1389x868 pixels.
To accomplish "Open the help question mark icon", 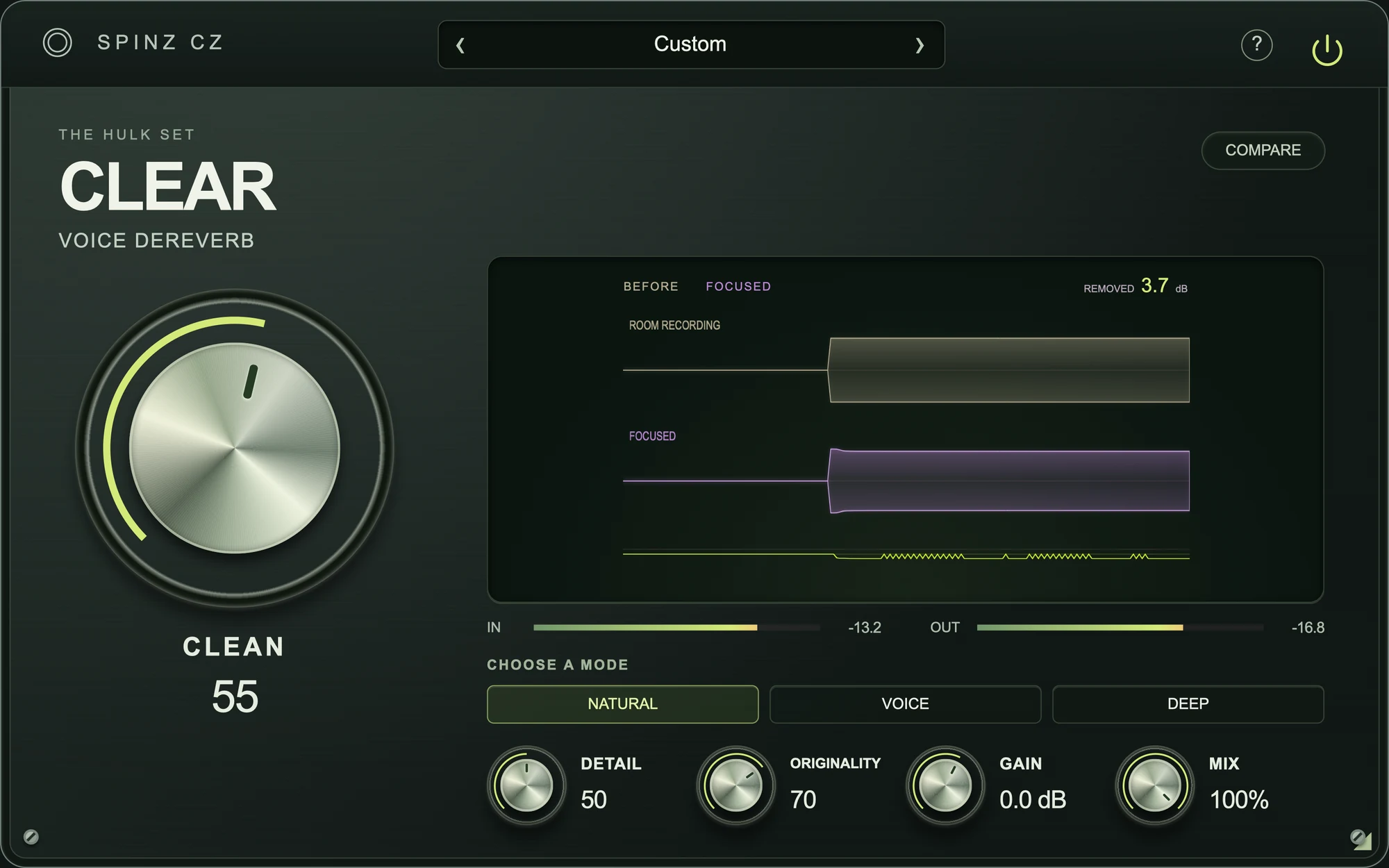I will [1256, 45].
